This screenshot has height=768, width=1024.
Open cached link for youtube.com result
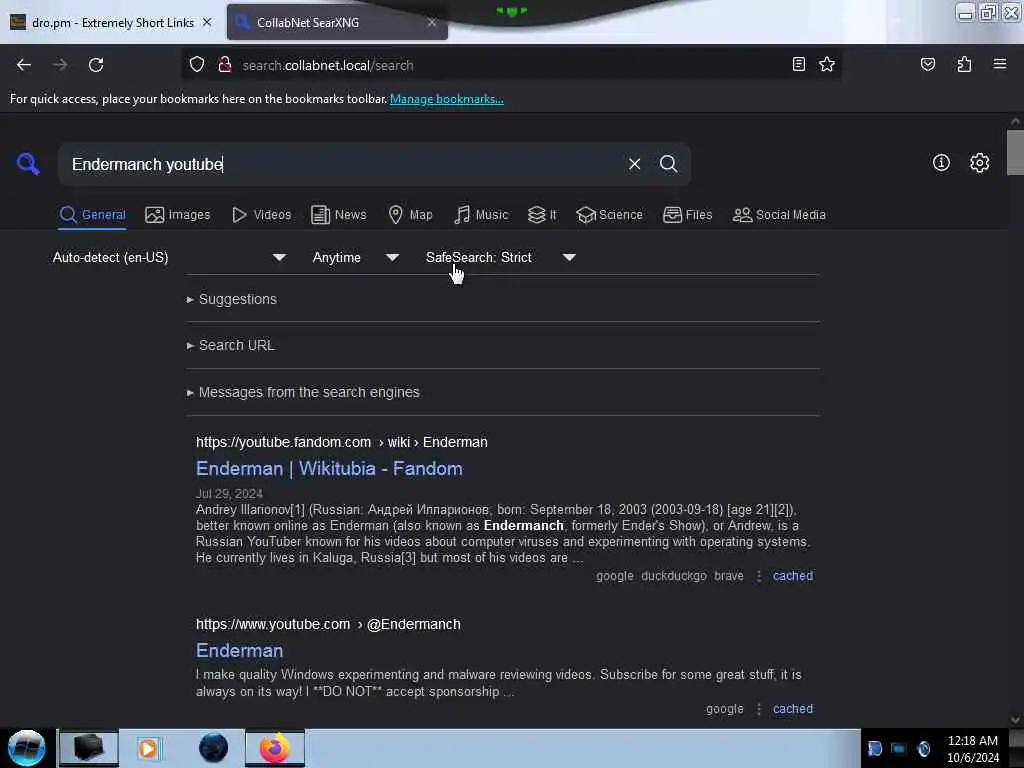point(793,709)
